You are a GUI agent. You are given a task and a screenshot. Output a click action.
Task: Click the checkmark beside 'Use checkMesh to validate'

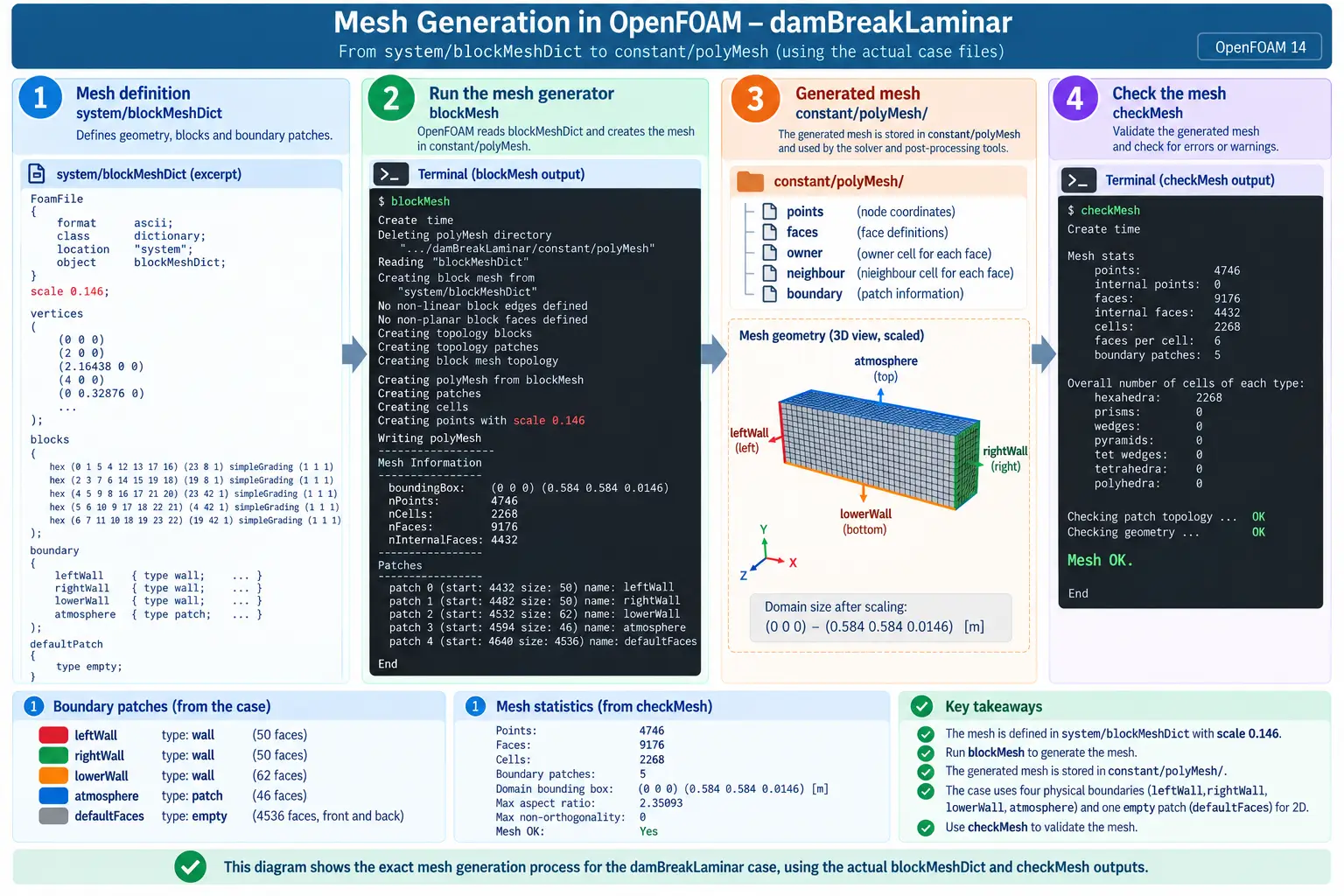coord(925,827)
